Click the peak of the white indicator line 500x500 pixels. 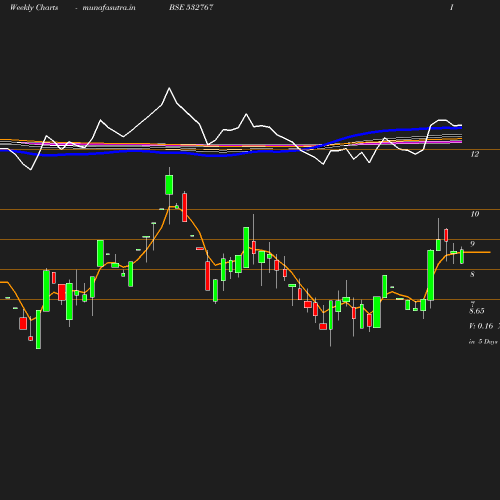pos(169,88)
